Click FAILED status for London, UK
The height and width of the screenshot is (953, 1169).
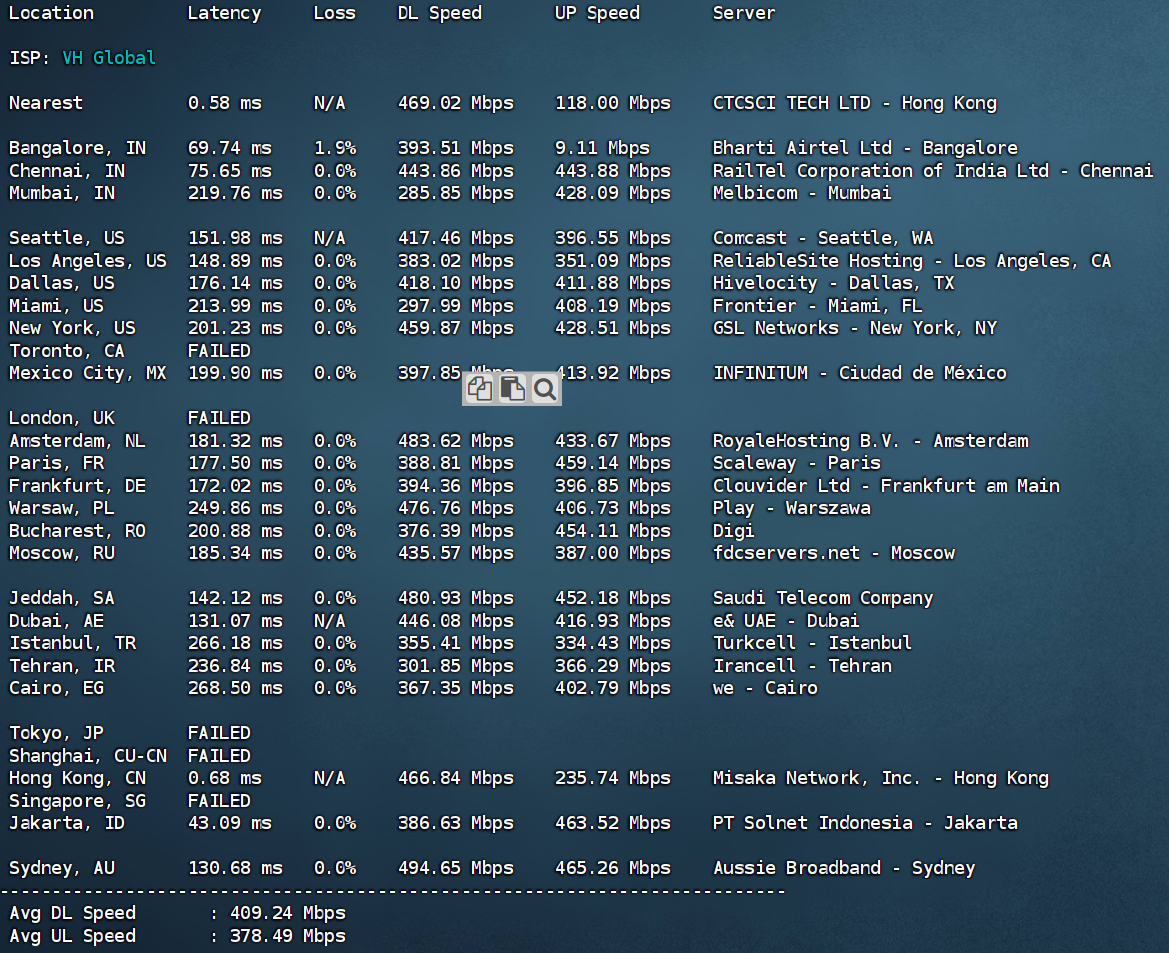coord(219,418)
